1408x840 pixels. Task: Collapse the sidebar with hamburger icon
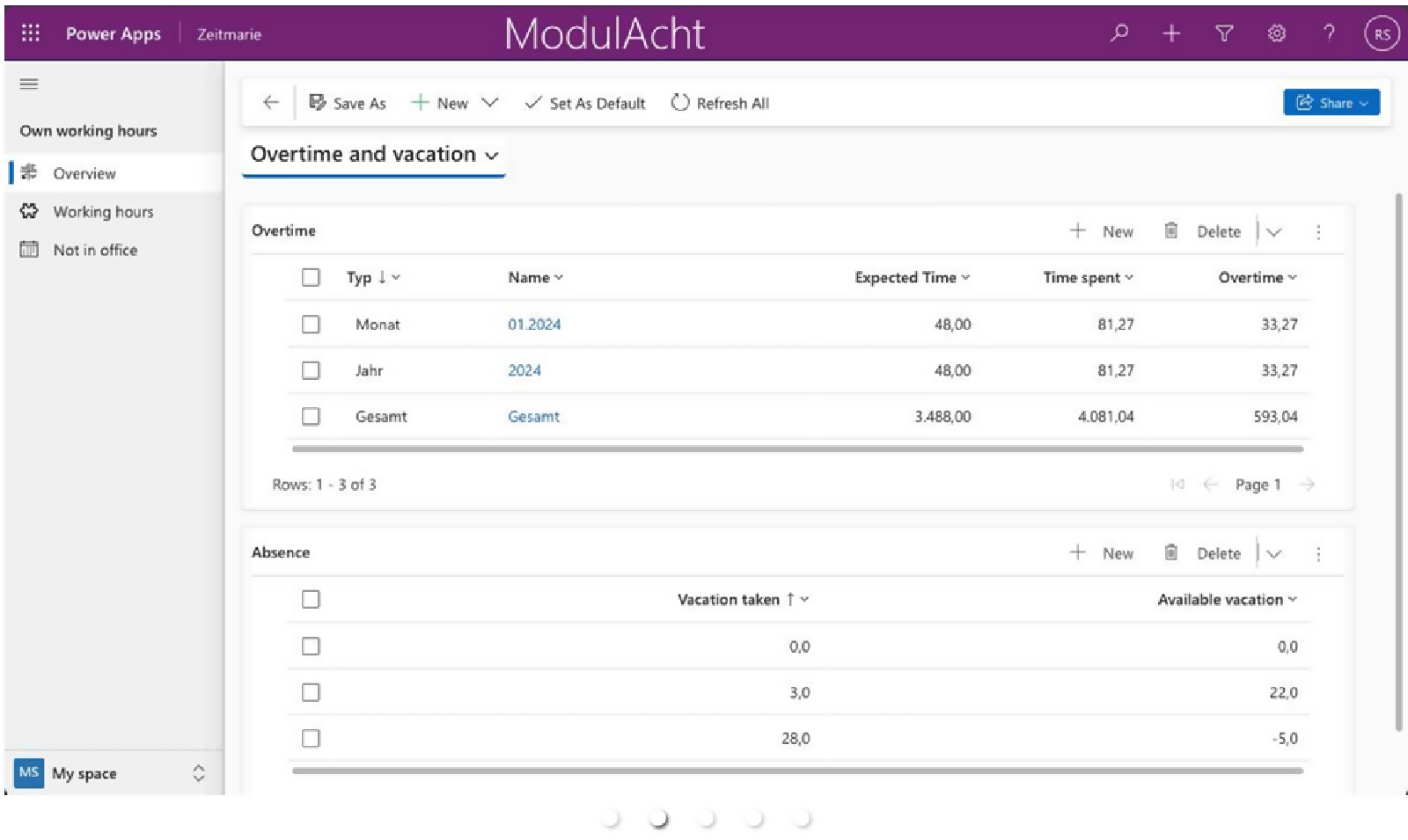tap(29, 84)
